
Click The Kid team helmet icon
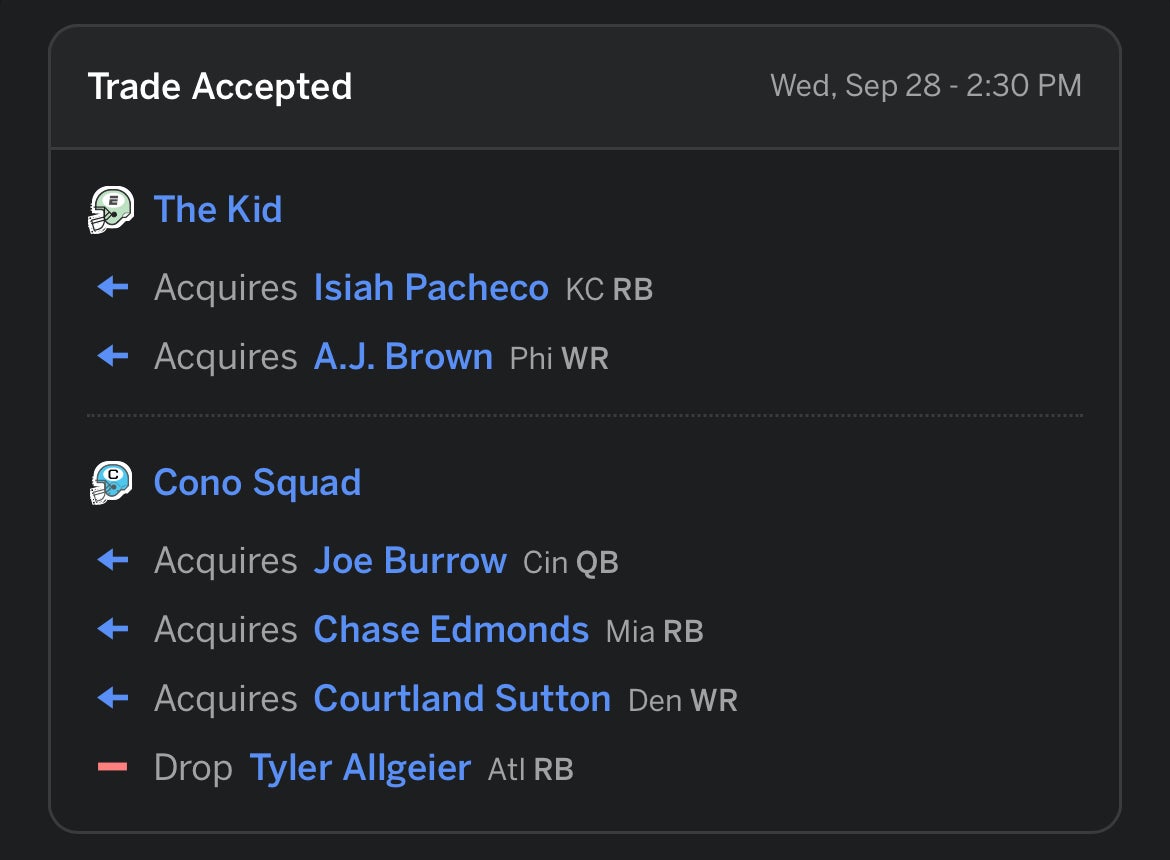(x=111, y=210)
